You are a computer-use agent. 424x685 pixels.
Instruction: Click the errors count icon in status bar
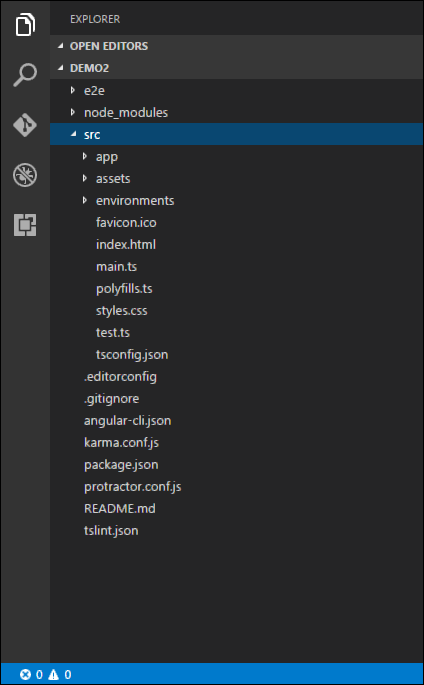tap(26, 675)
